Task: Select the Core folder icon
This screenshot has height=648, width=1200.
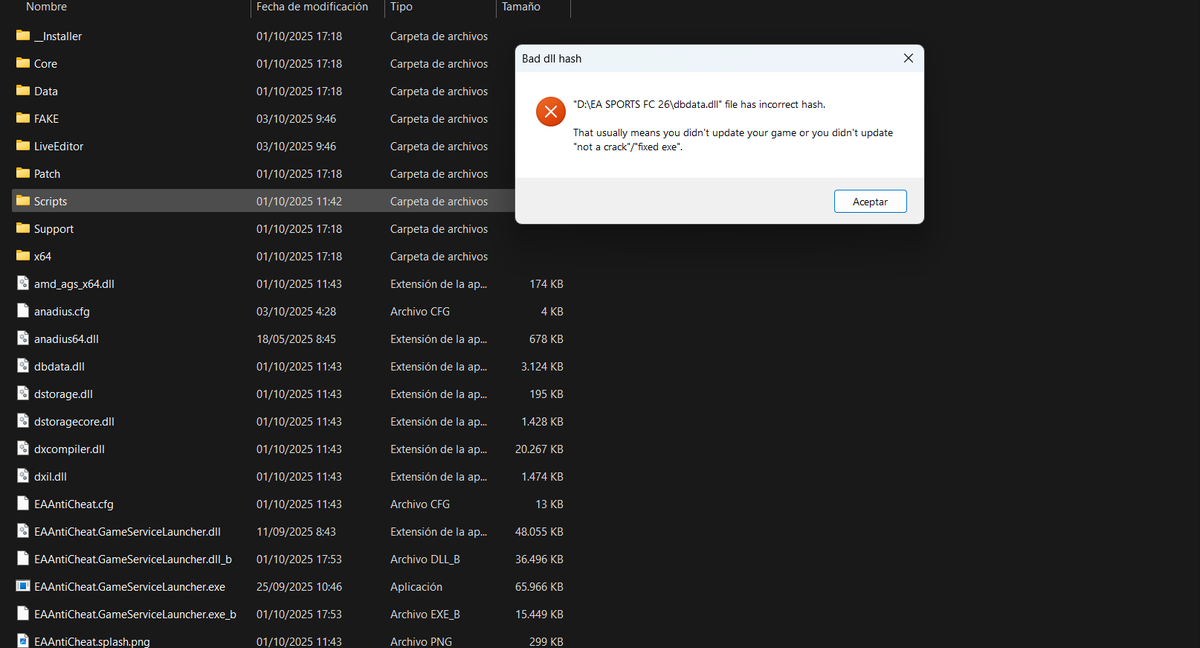Action: 23,63
